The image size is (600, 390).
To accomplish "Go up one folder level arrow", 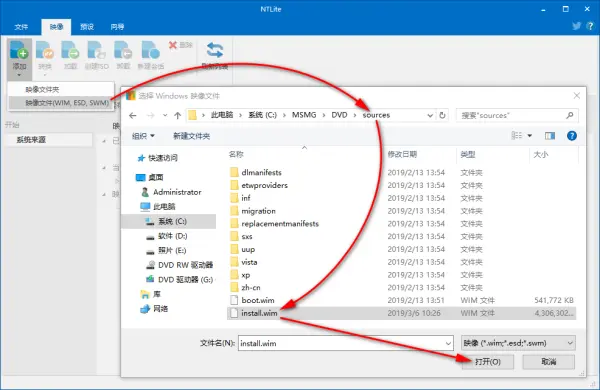I will [178, 115].
